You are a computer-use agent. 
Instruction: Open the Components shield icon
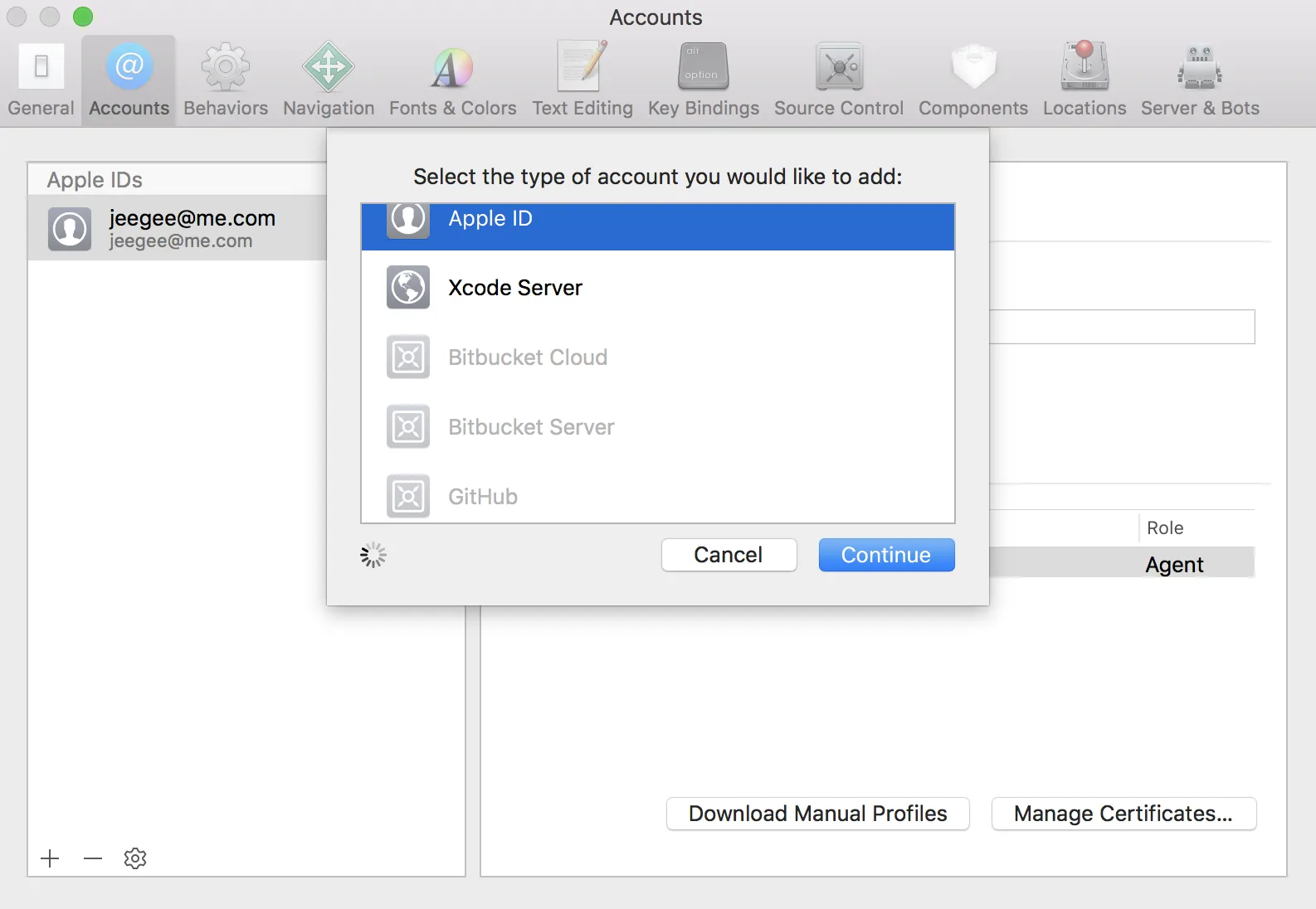pyautogui.click(x=973, y=66)
